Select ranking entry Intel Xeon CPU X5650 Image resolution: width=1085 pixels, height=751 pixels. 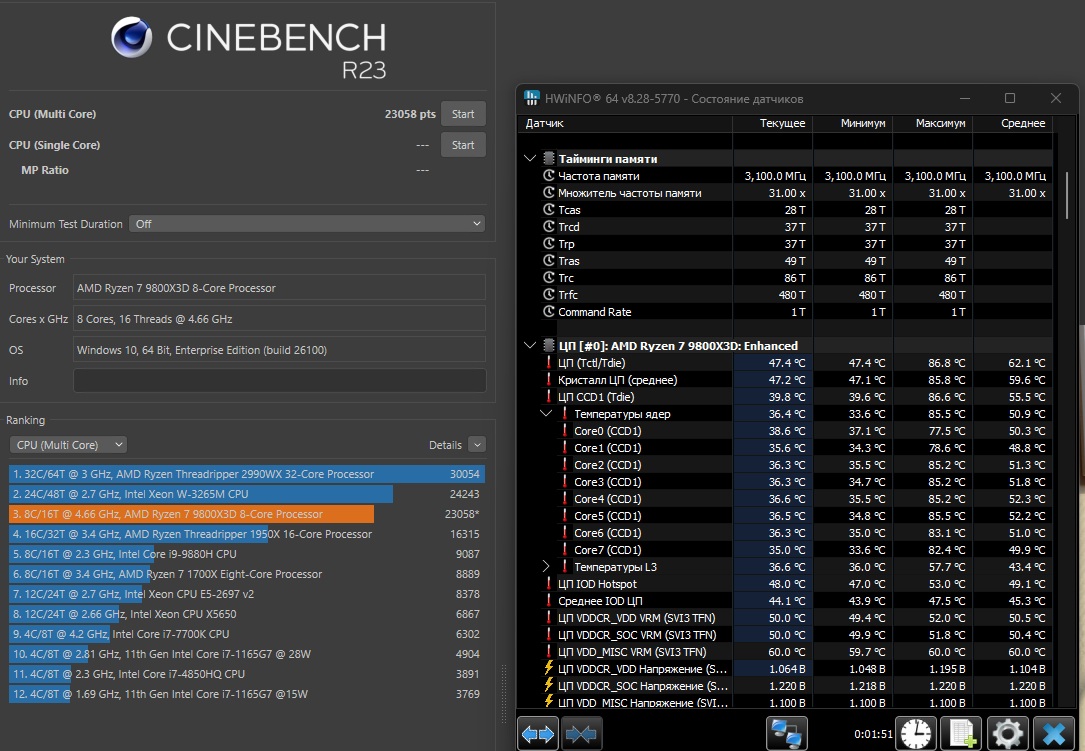pyautogui.click(x=247, y=614)
